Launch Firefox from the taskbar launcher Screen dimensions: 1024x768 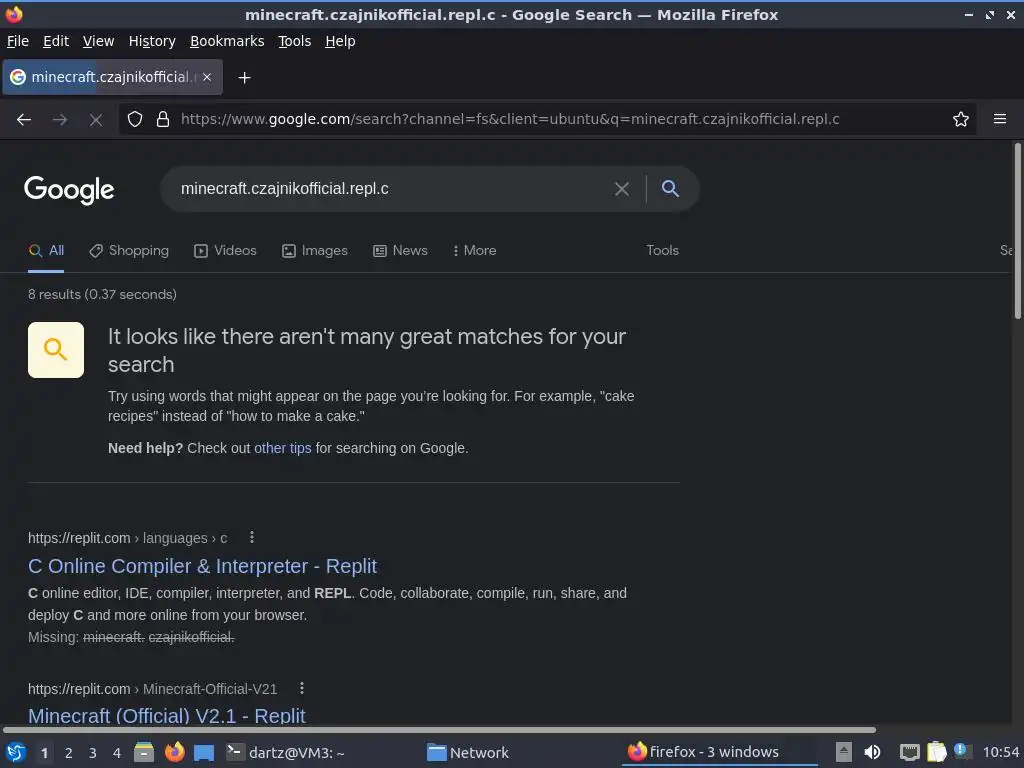174,752
